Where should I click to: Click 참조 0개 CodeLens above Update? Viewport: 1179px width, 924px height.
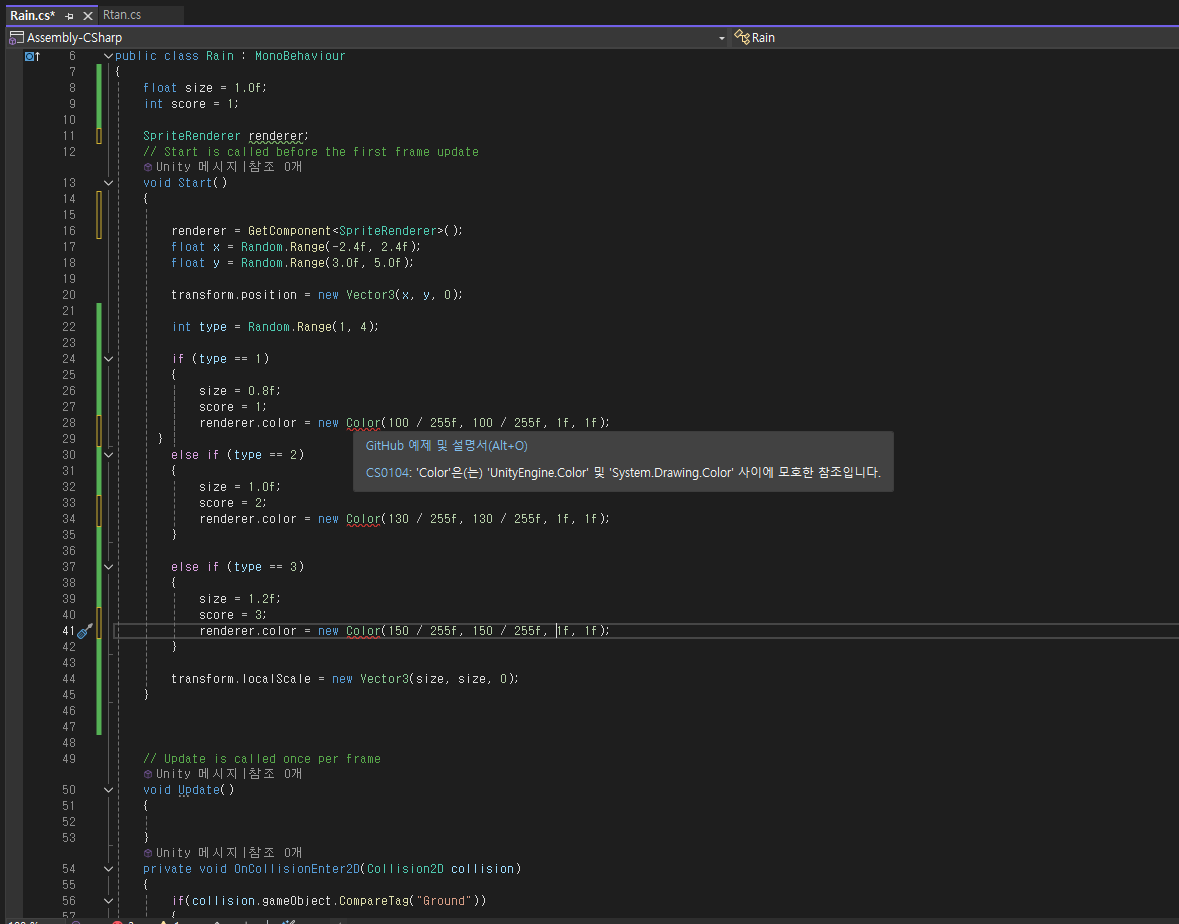click(274, 774)
